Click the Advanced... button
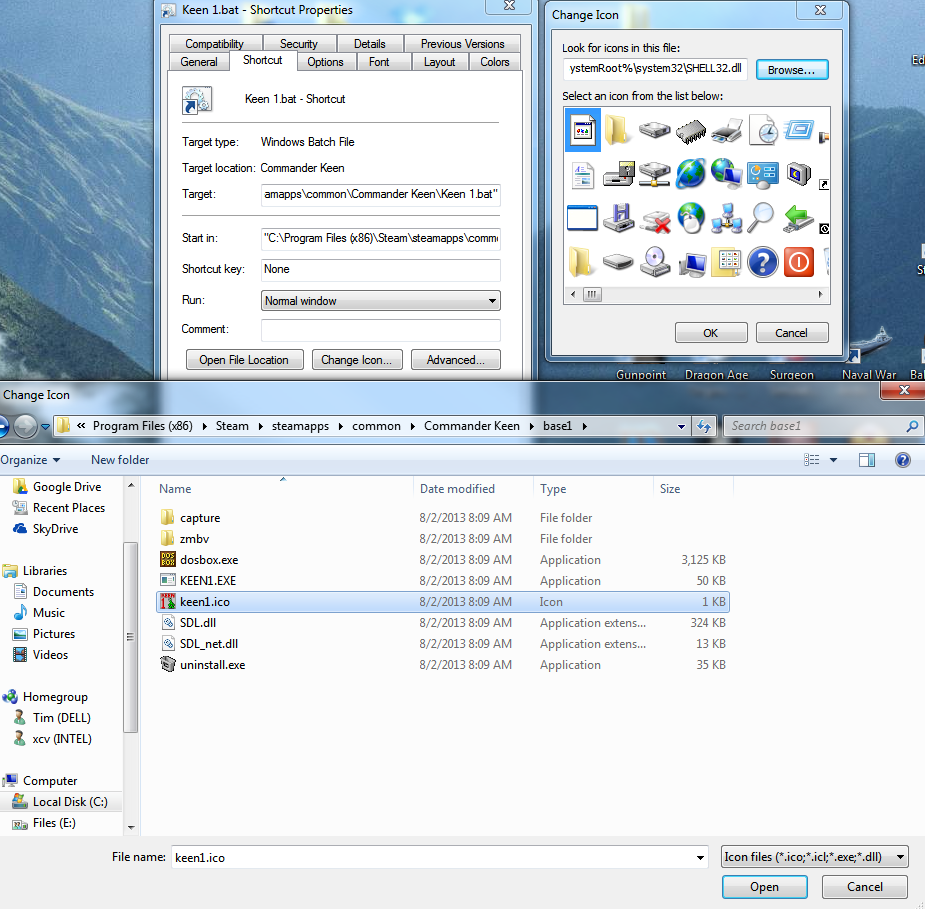The width and height of the screenshot is (925, 909). coord(455,360)
